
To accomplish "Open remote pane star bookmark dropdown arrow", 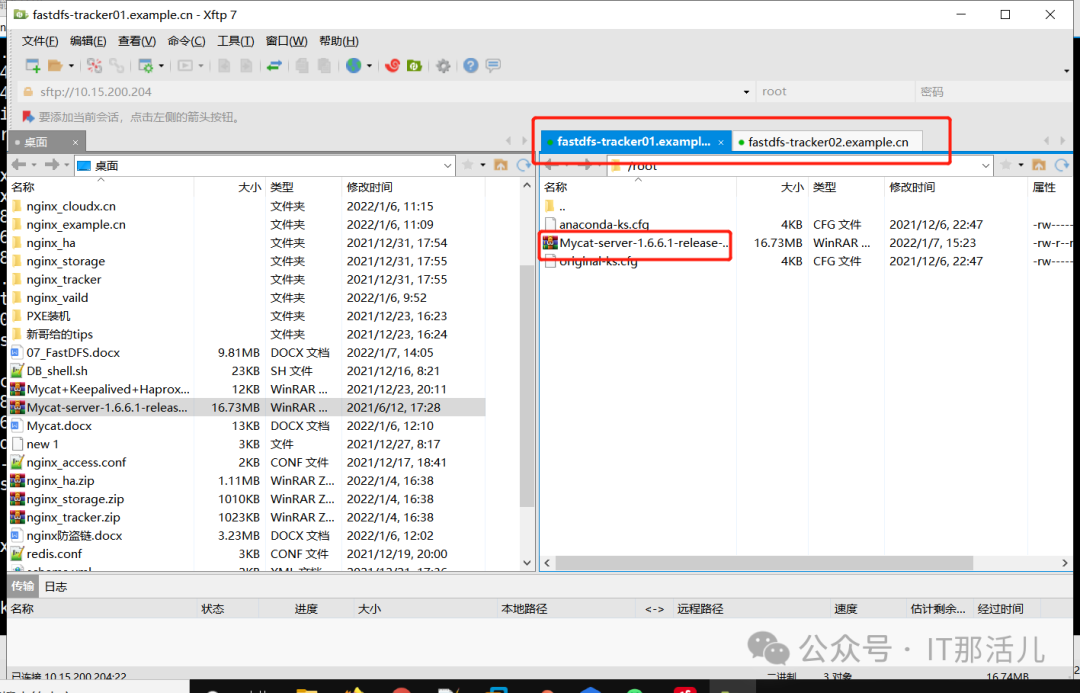I will pyautogui.click(x=1021, y=165).
